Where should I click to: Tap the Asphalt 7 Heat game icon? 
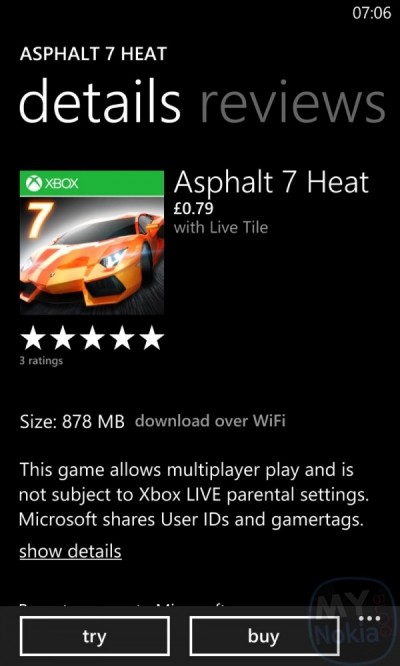(x=92, y=243)
